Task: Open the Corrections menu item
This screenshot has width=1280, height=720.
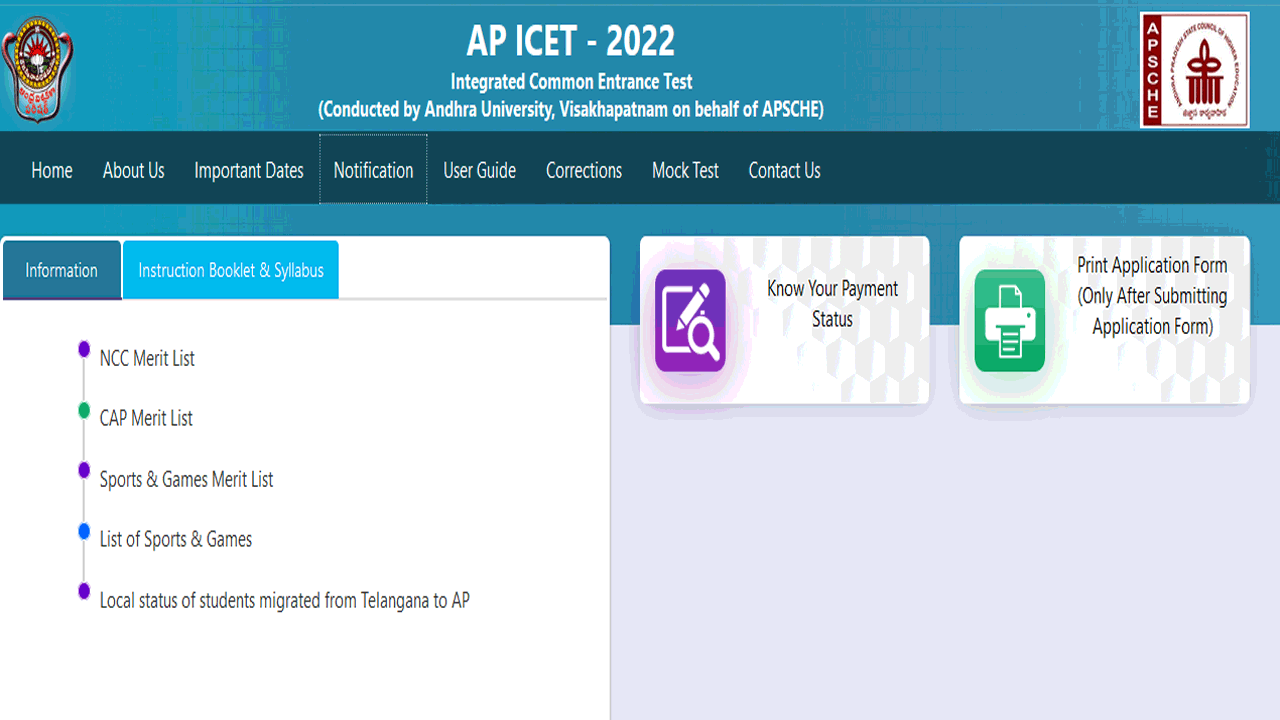Action: [584, 170]
